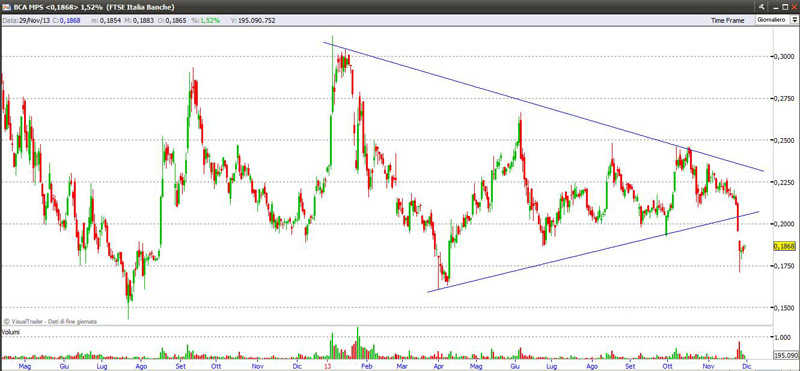Select the upper descending blue trendline
Viewport: 800px width, 371px height.
coord(543,106)
